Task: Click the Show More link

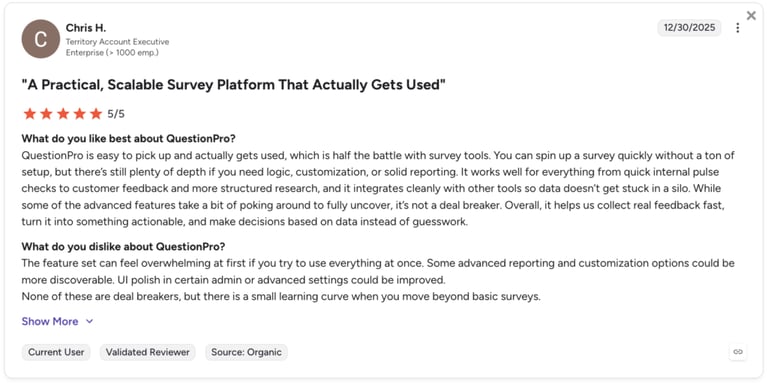Action: tap(50, 321)
